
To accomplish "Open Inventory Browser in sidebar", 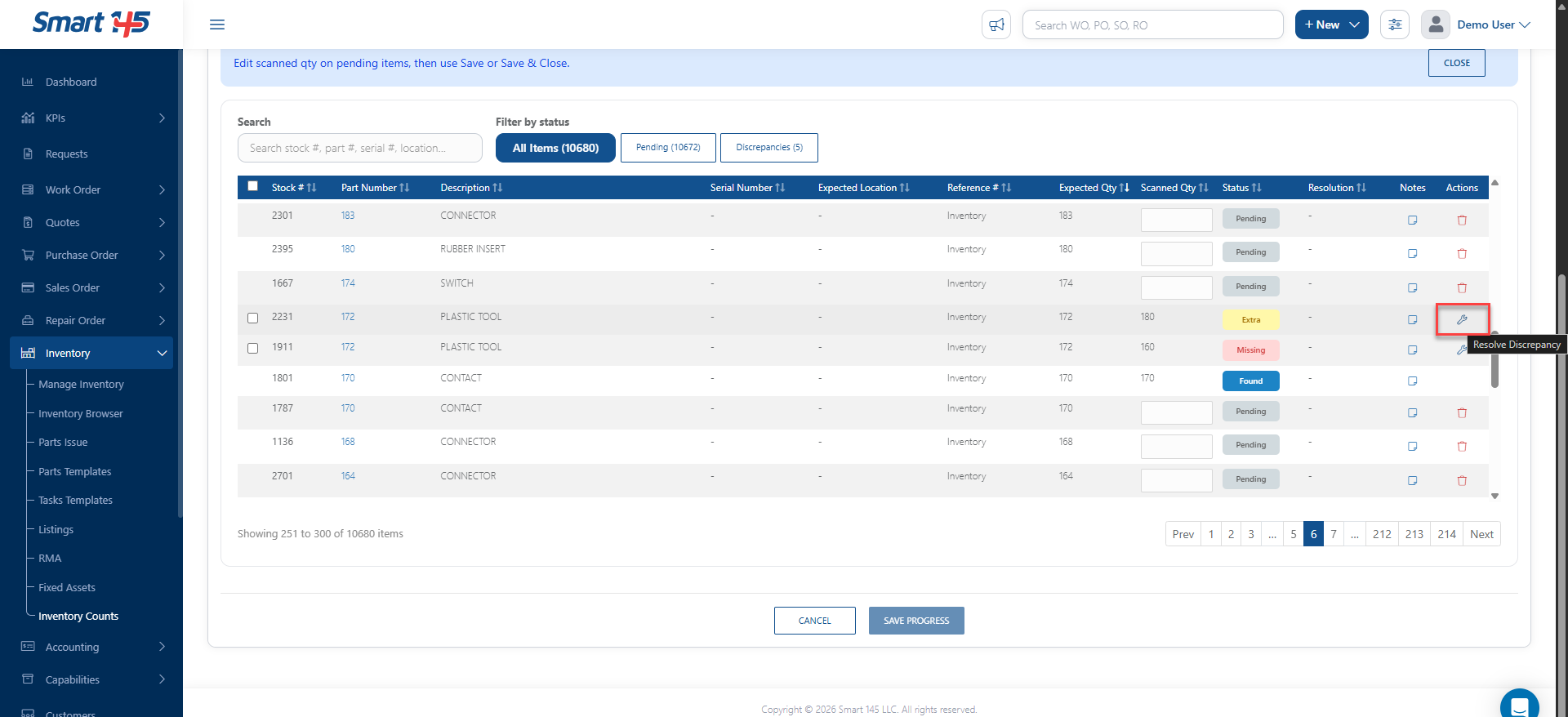I will [x=80, y=413].
